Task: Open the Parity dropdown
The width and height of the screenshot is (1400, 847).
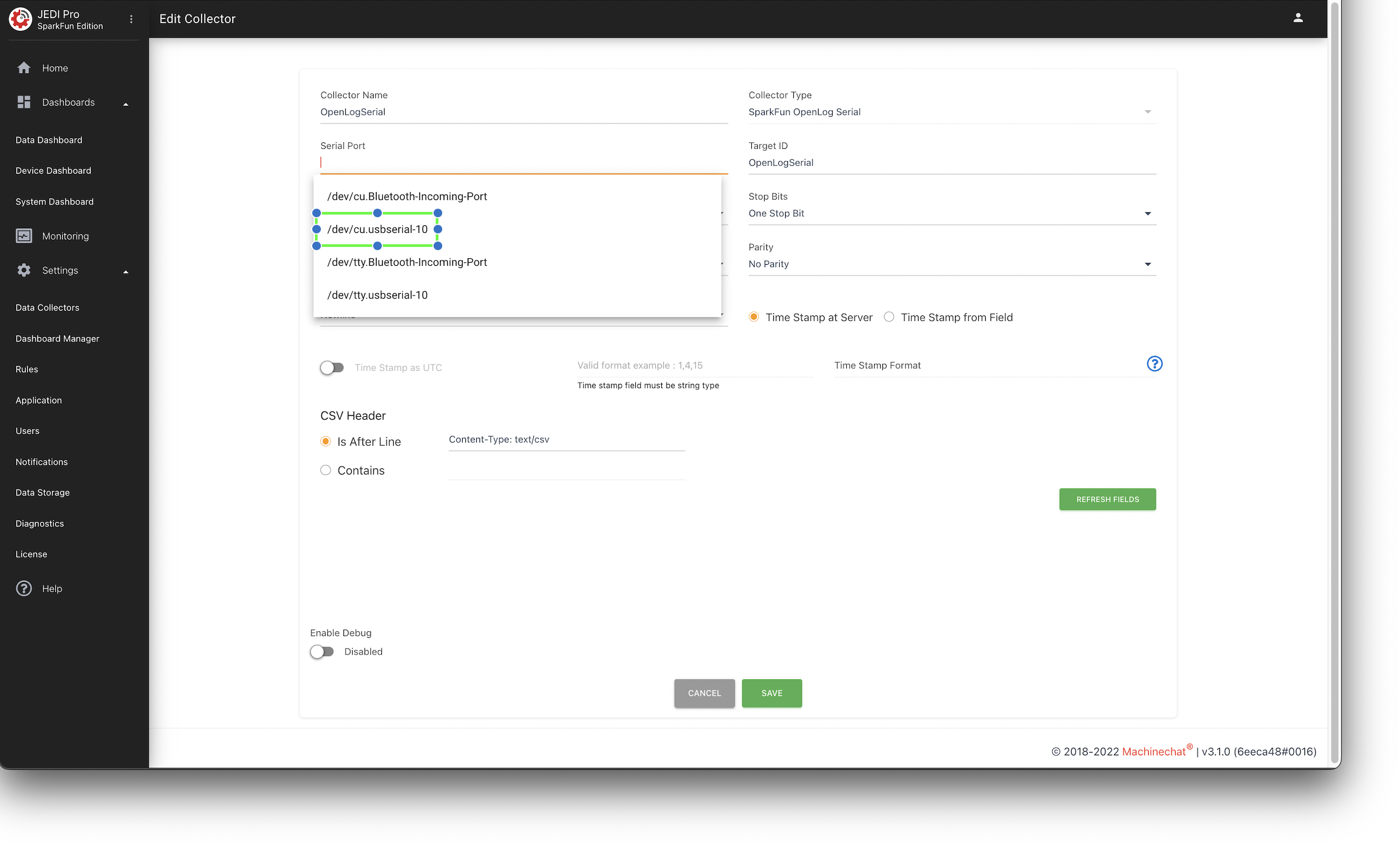Action: [952, 264]
